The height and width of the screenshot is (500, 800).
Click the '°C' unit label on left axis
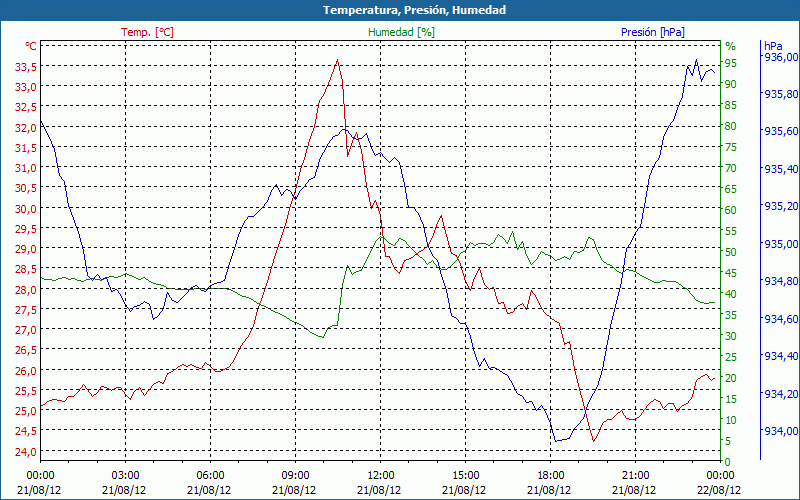(x=31, y=46)
